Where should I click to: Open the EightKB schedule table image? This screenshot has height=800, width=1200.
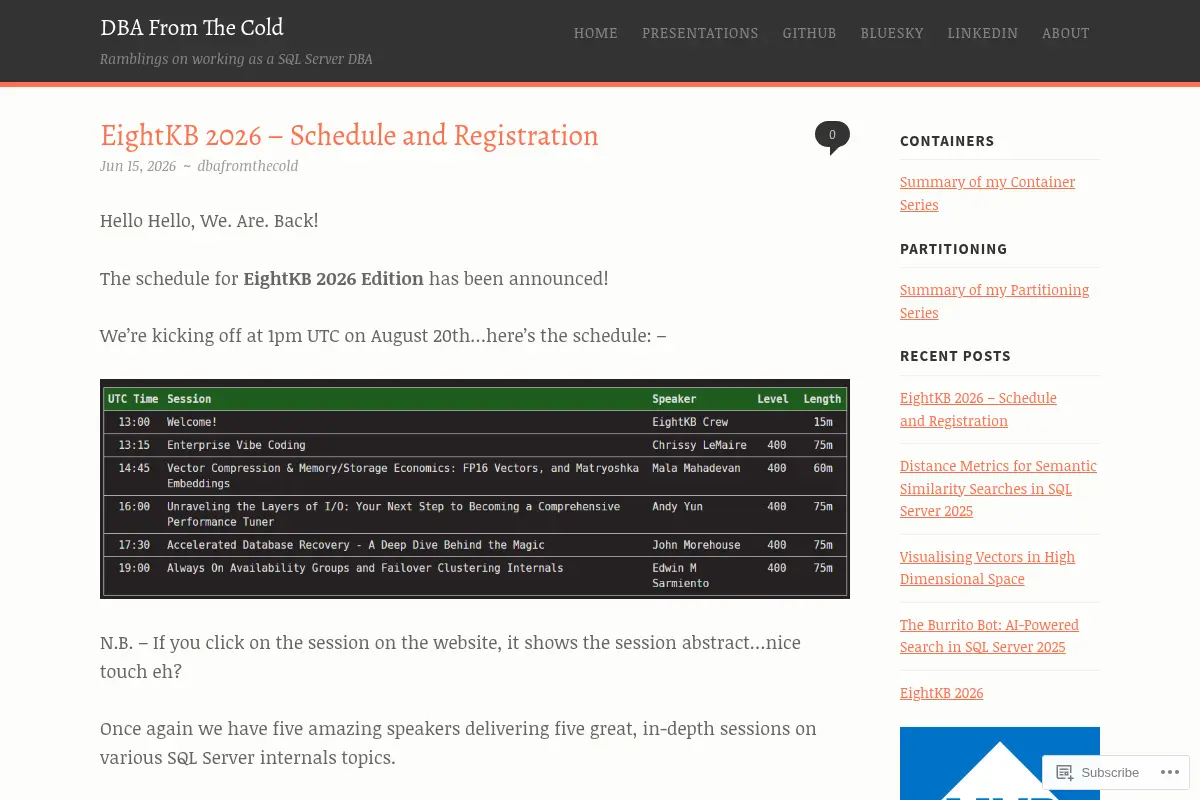tap(475, 489)
